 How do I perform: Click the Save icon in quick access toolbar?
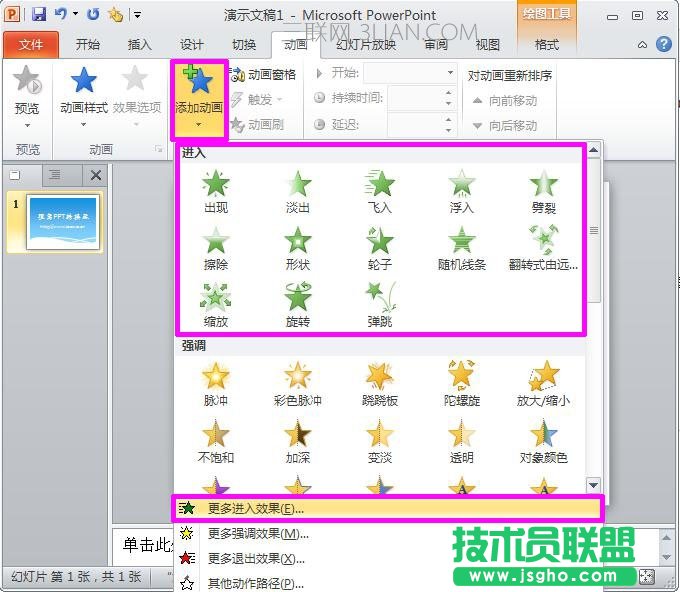pos(39,14)
